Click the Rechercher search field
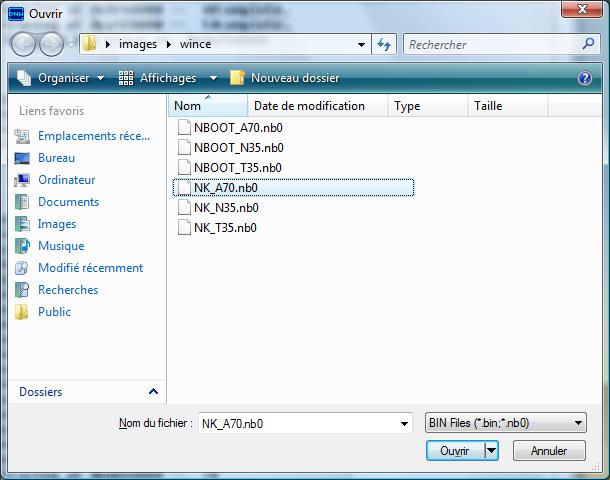This screenshot has height=480, width=610. tap(490, 45)
